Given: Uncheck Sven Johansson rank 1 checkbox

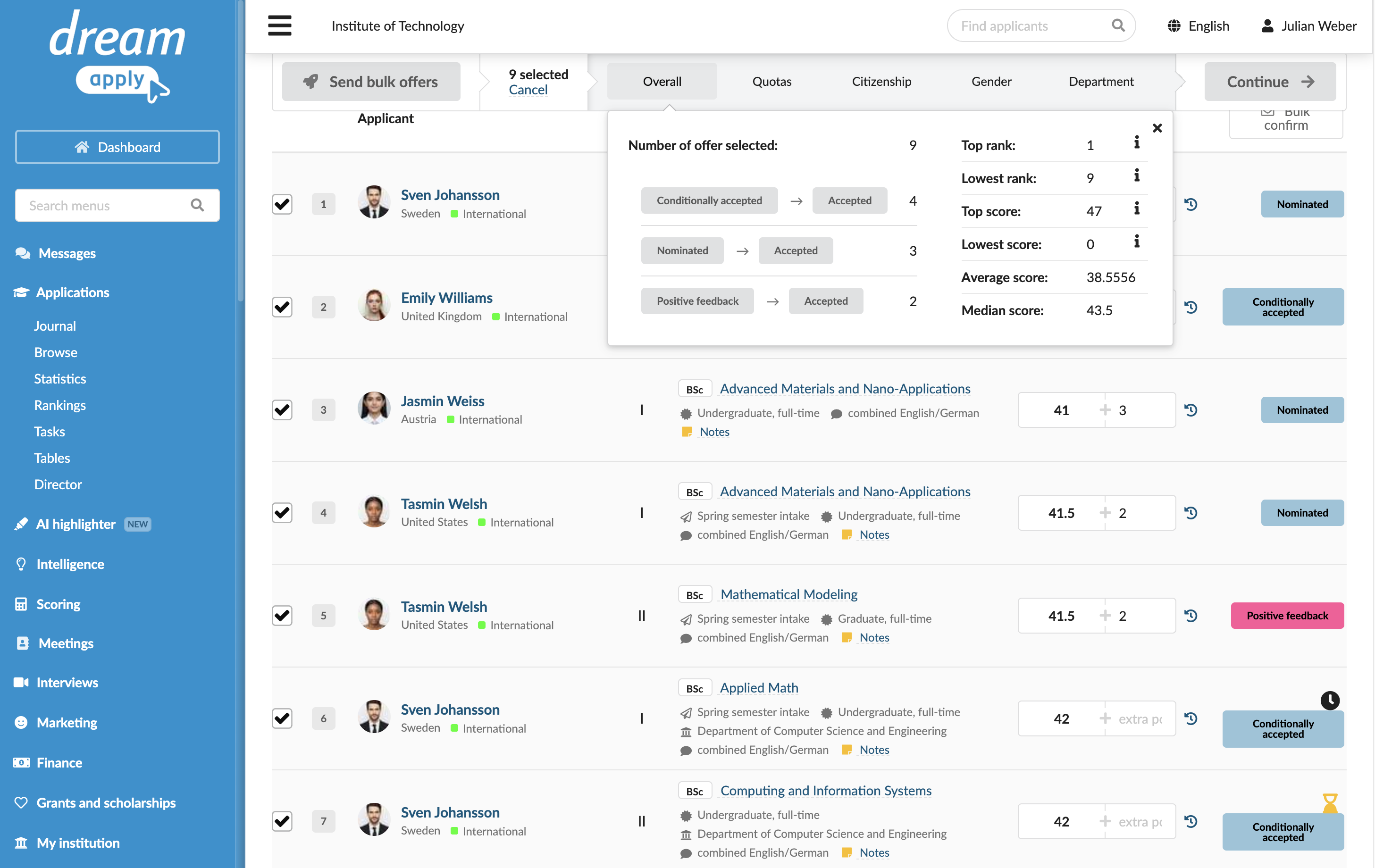Looking at the screenshot, I should pos(282,204).
